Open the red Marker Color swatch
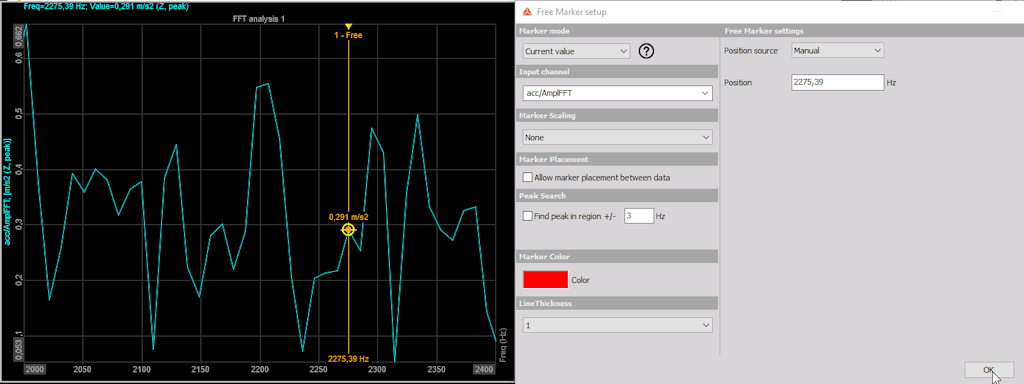Screen dimensions: 1024x384 click(545, 280)
